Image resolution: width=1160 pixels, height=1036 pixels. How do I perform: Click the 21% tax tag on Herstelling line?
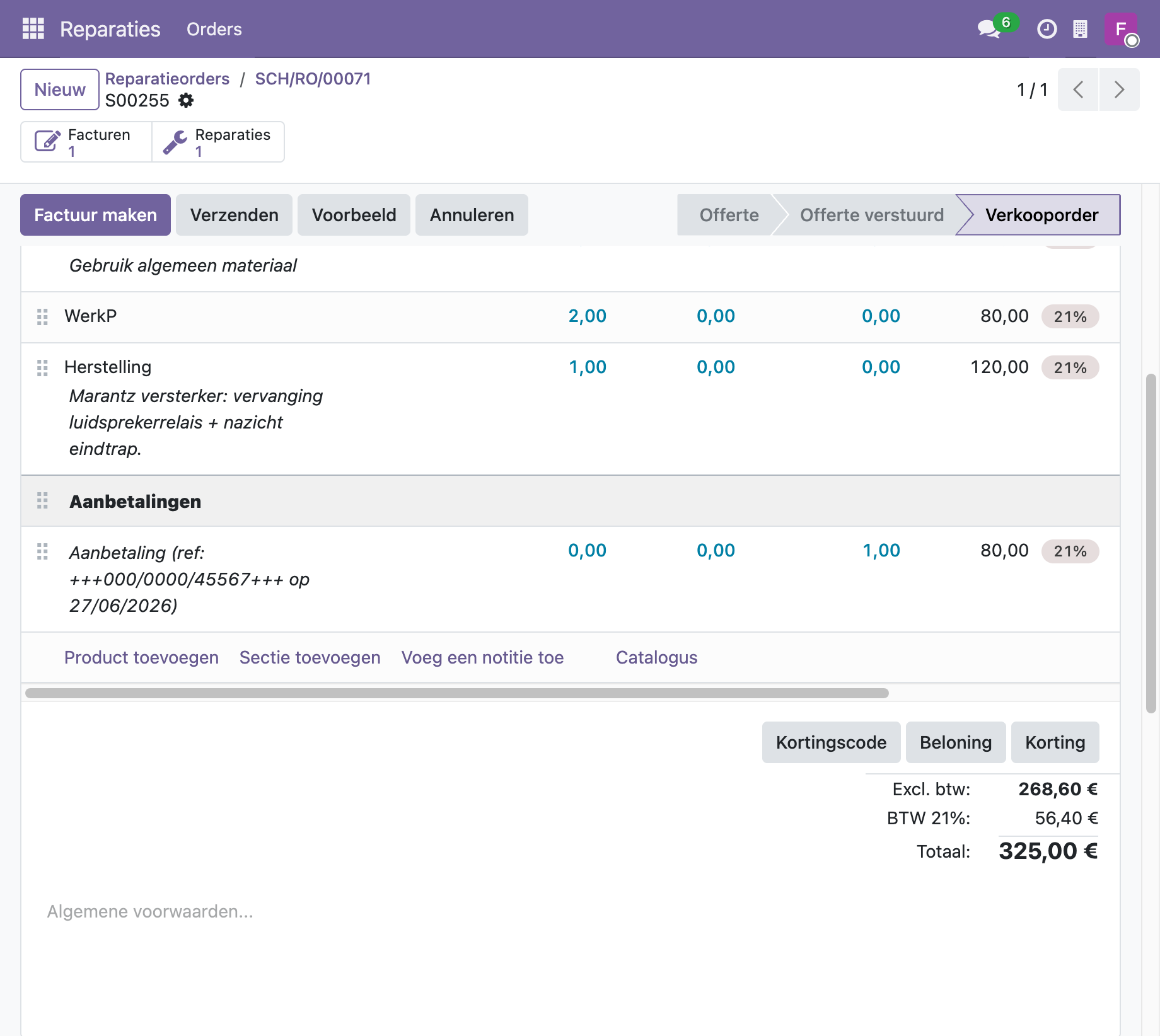pyautogui.click(x=1070, y=367)
